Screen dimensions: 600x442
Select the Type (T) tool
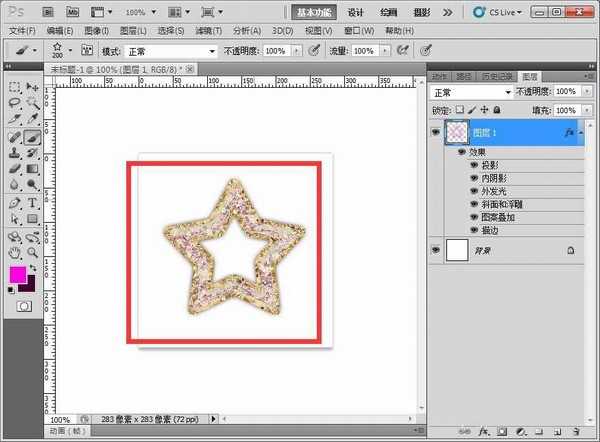[32, 203]
